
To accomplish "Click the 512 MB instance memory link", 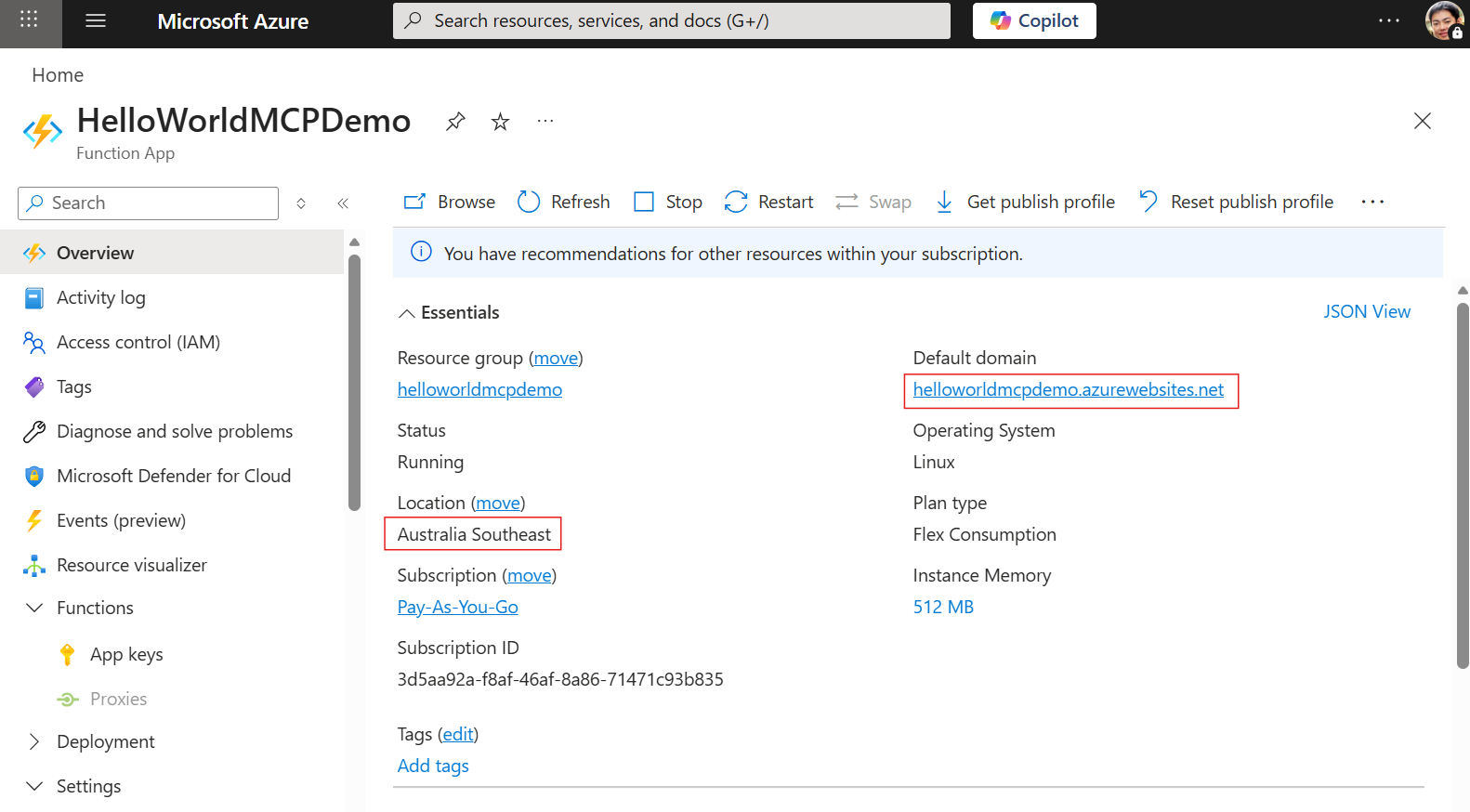I will 943,608.
